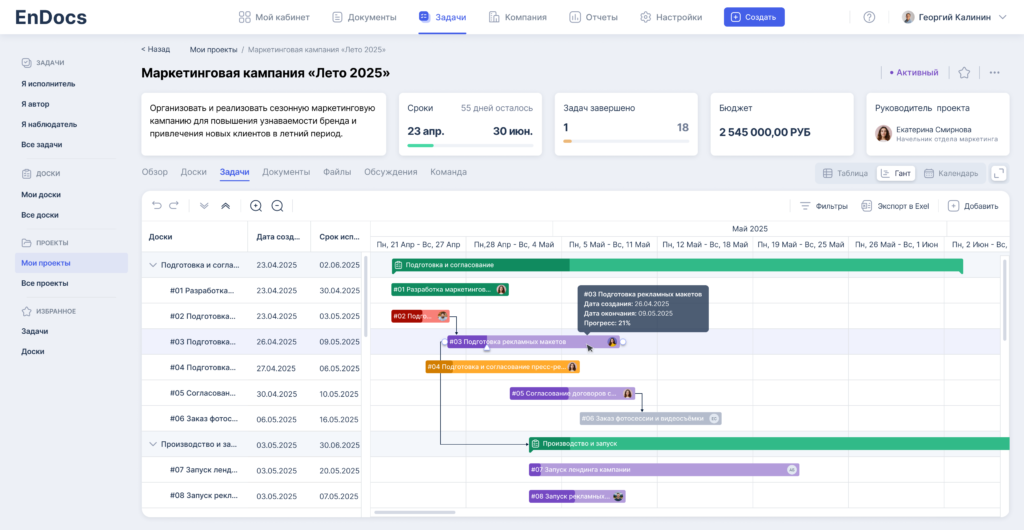This screenshot has height=530, width=1024.
Task: Click the zoom in magnifier icon
Action: point(256,206)
